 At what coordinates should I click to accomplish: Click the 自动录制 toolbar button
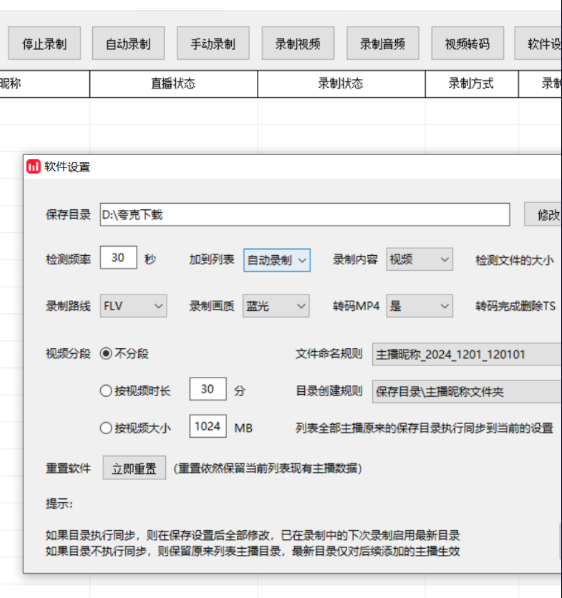(x=128, y=43)
